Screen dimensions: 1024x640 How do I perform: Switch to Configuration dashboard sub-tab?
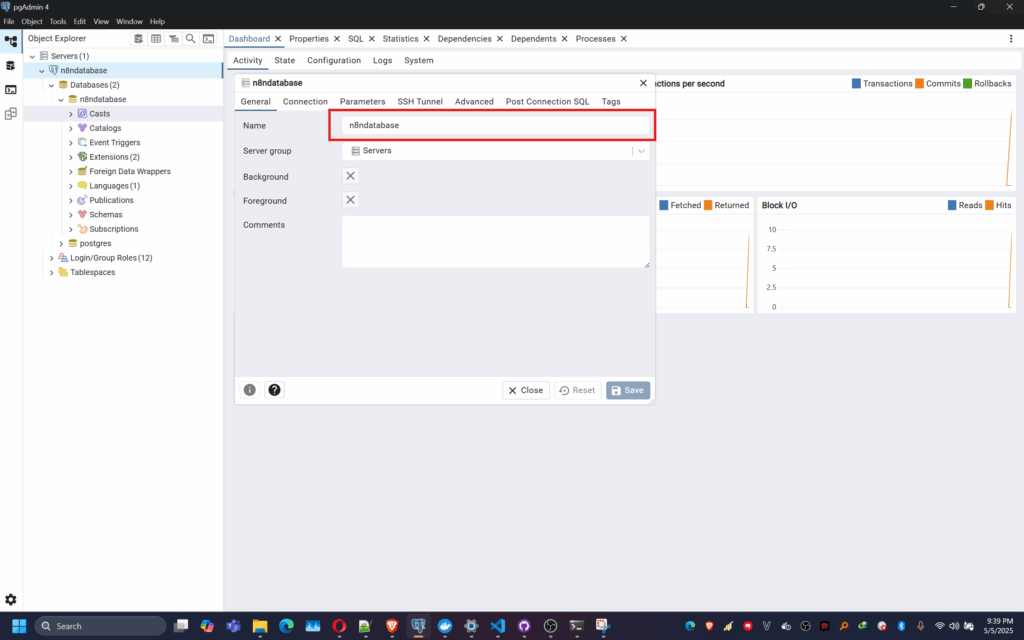pyautogui.click(x=334, y=60)
